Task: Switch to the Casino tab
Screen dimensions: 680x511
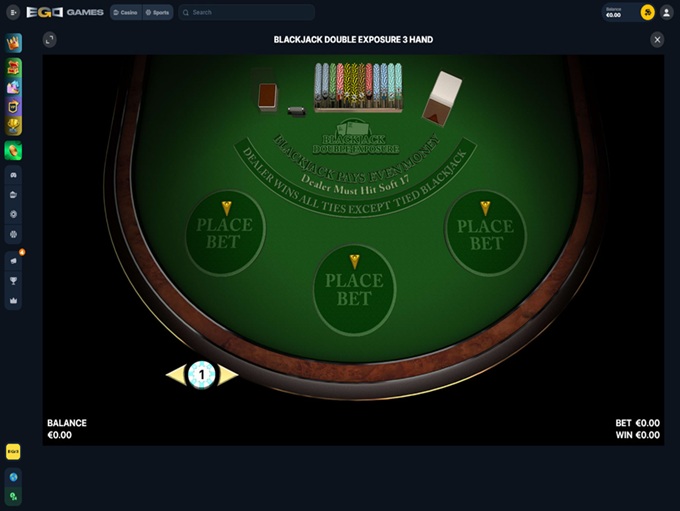Action: point(126,13)
